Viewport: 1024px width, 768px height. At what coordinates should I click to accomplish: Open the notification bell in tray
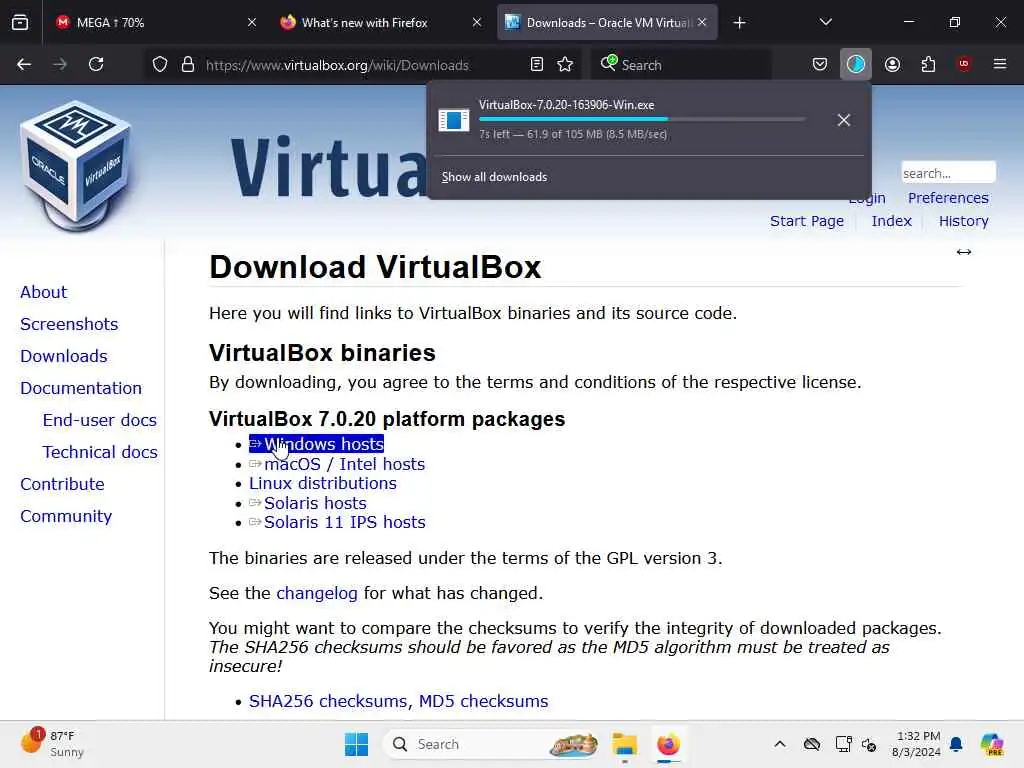956,744
